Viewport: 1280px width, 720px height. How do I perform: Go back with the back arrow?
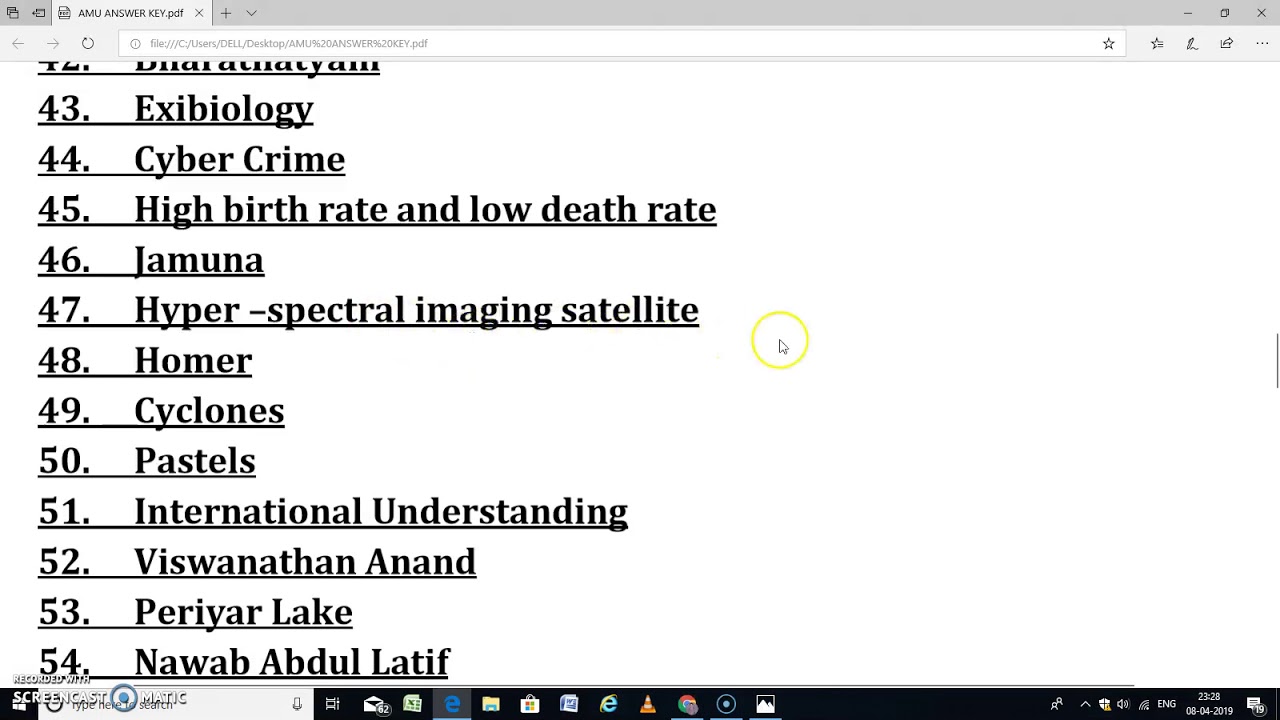(18, 43)
